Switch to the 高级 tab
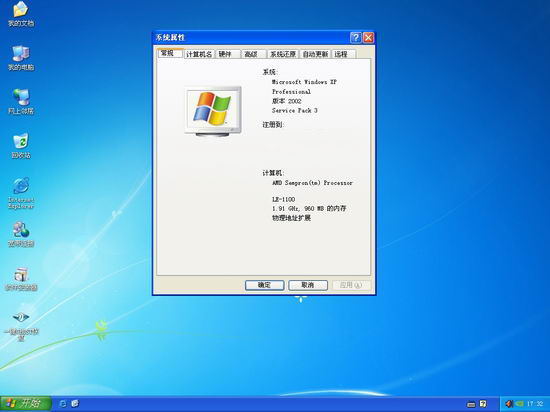 tap(253, 54)
